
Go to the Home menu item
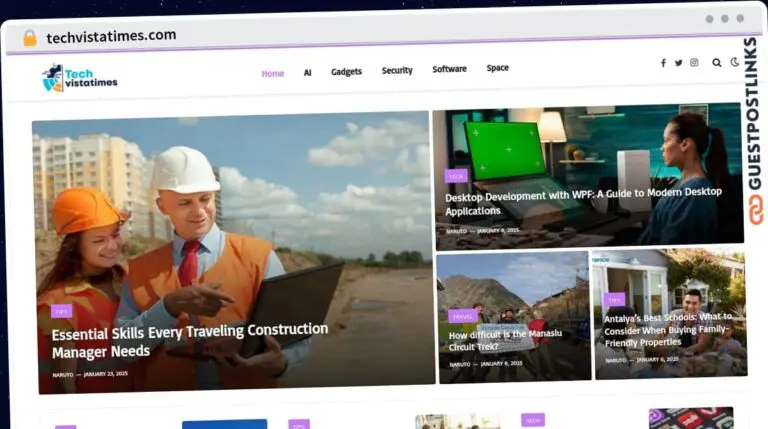273,73
